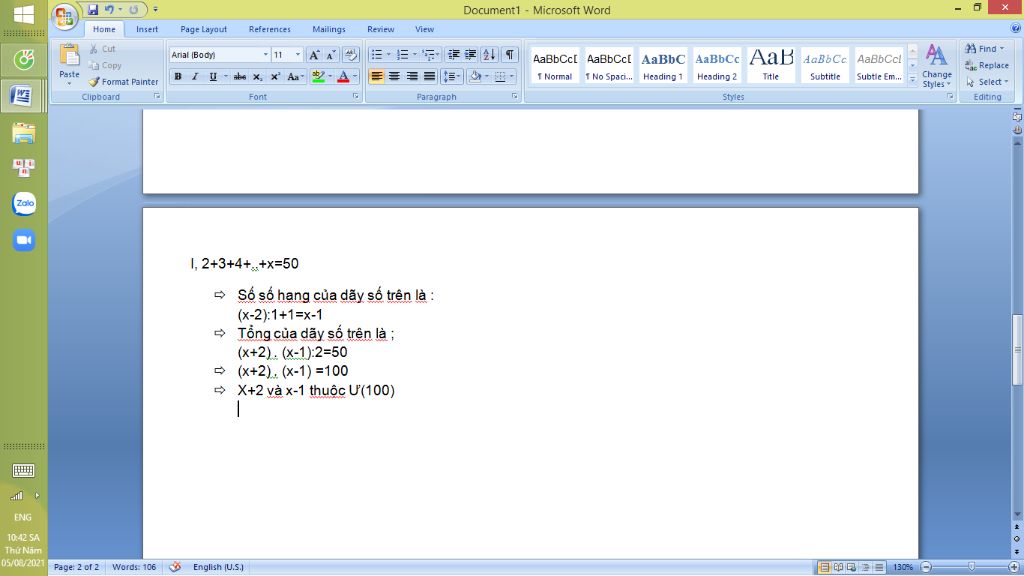Toggle Bold formatting

[x=178, y=76]
